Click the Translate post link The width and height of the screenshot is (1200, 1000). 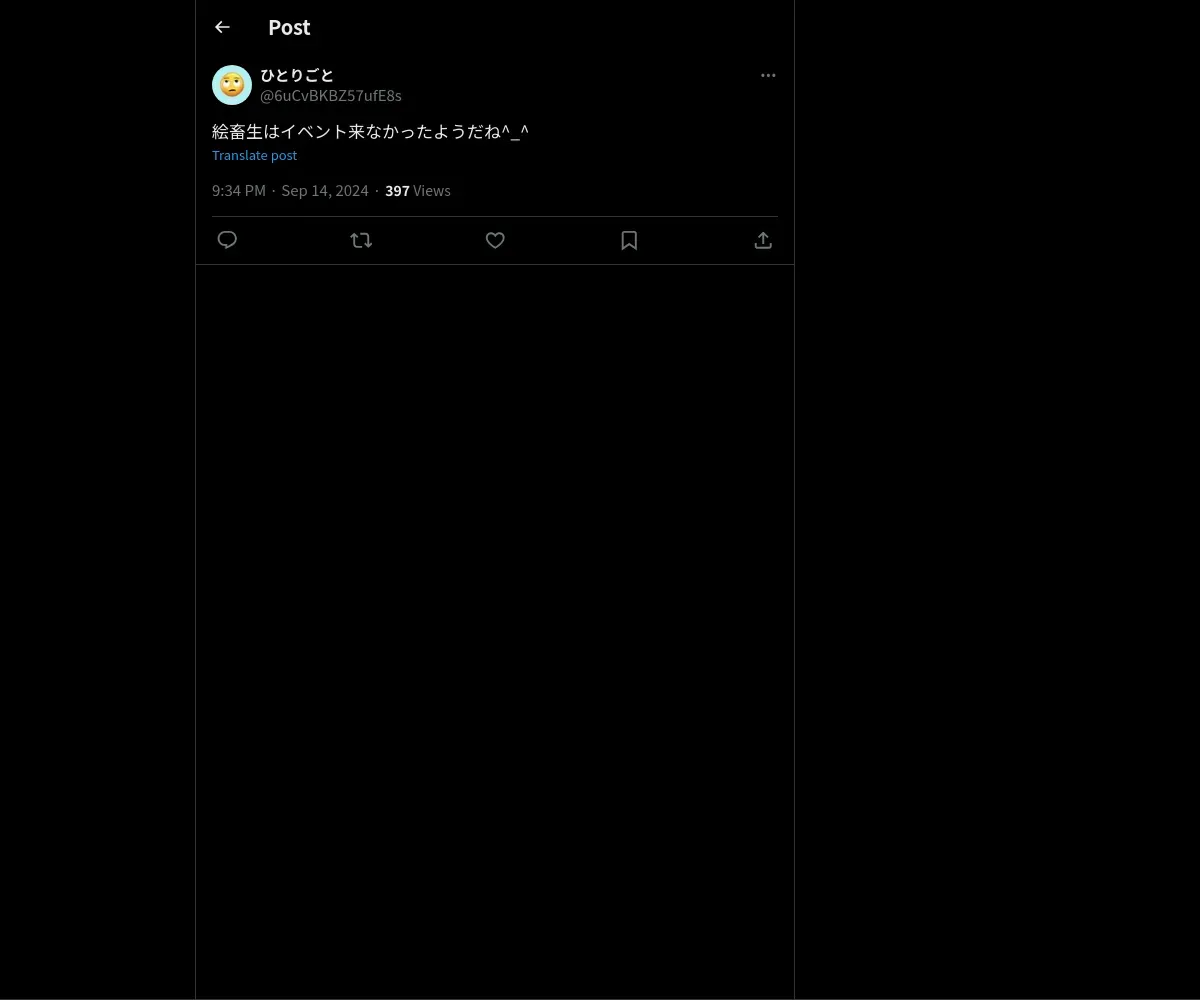pyautogui.click(x=254, y=155)
